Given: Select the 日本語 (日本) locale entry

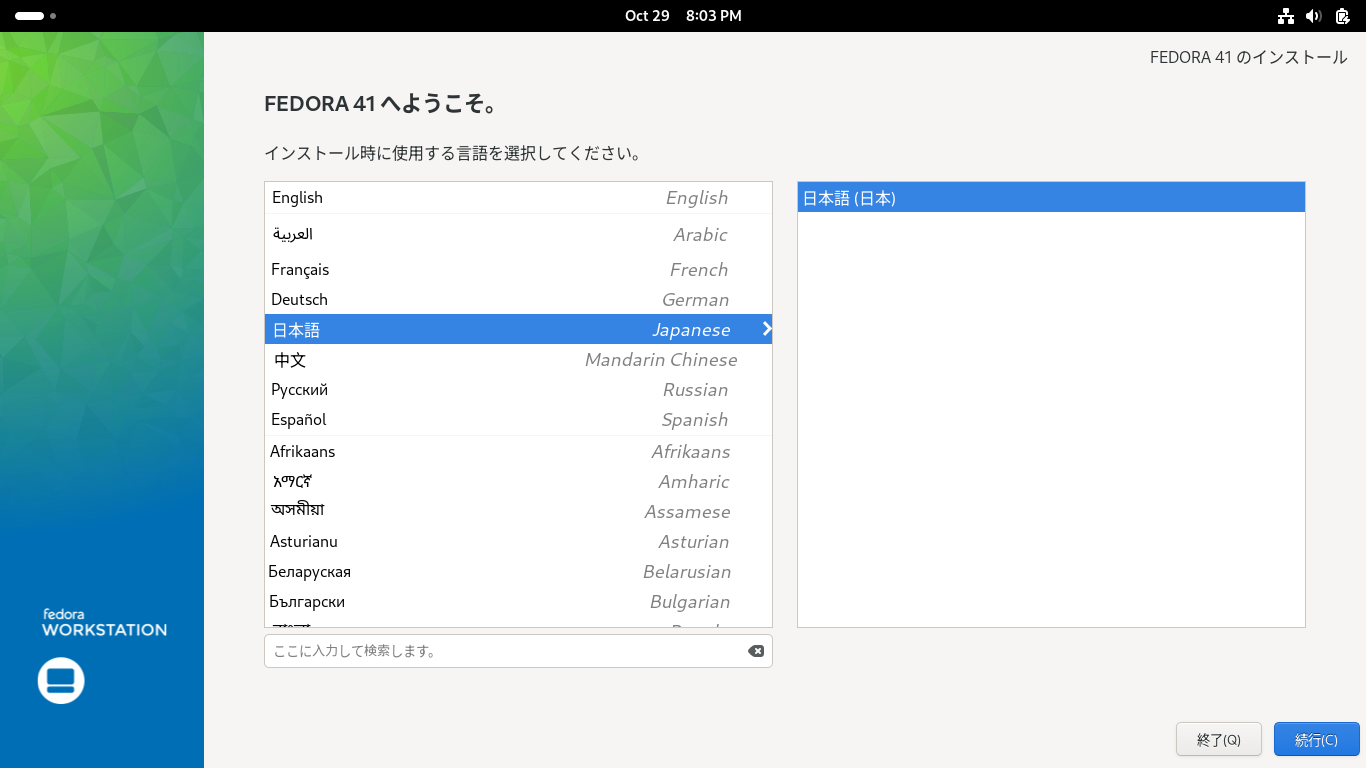Looking at the screenshot, I should point(1051,198).
